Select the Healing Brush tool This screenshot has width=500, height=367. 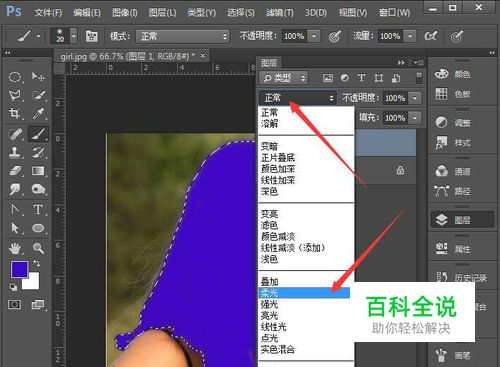tap(15, 134)
